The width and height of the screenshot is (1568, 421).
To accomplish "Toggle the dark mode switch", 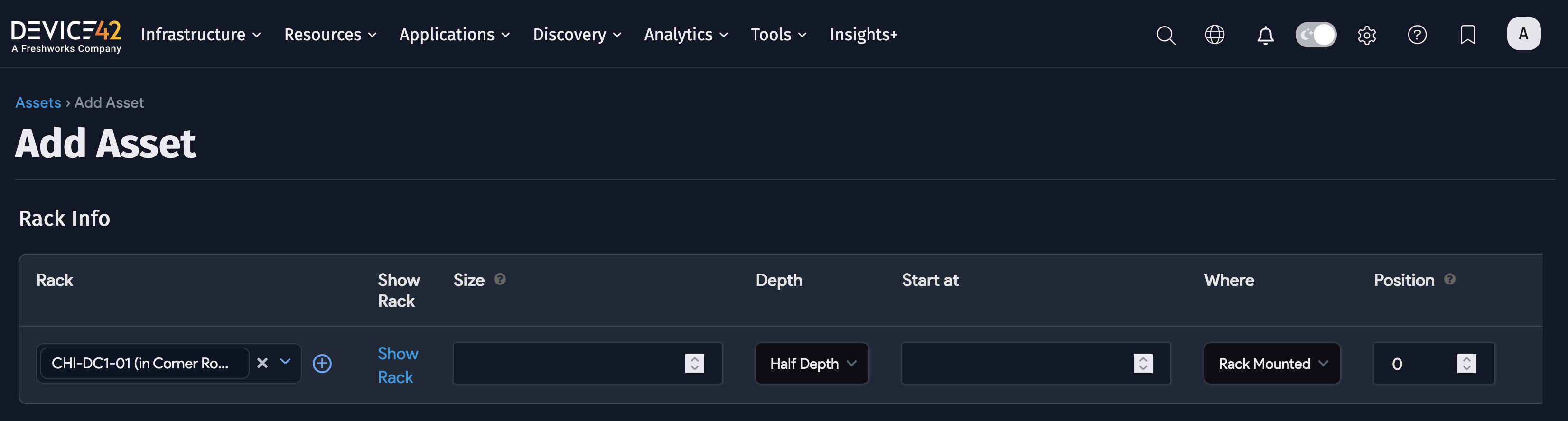I will point(1316,35).
